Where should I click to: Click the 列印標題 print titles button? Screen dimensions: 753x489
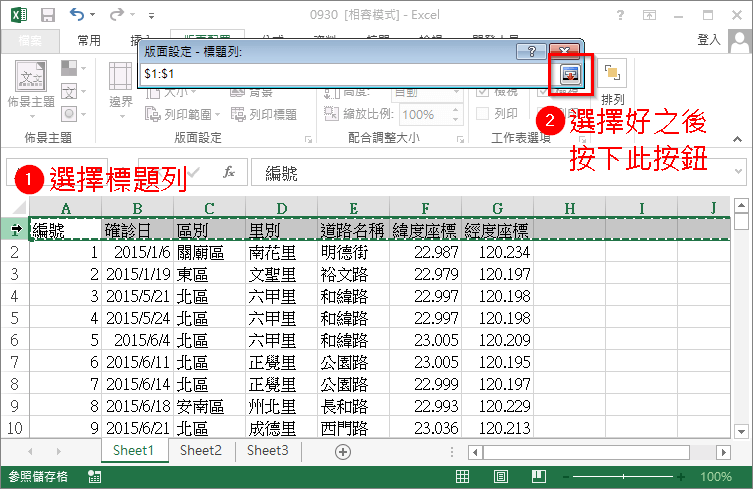pos(264,114)
